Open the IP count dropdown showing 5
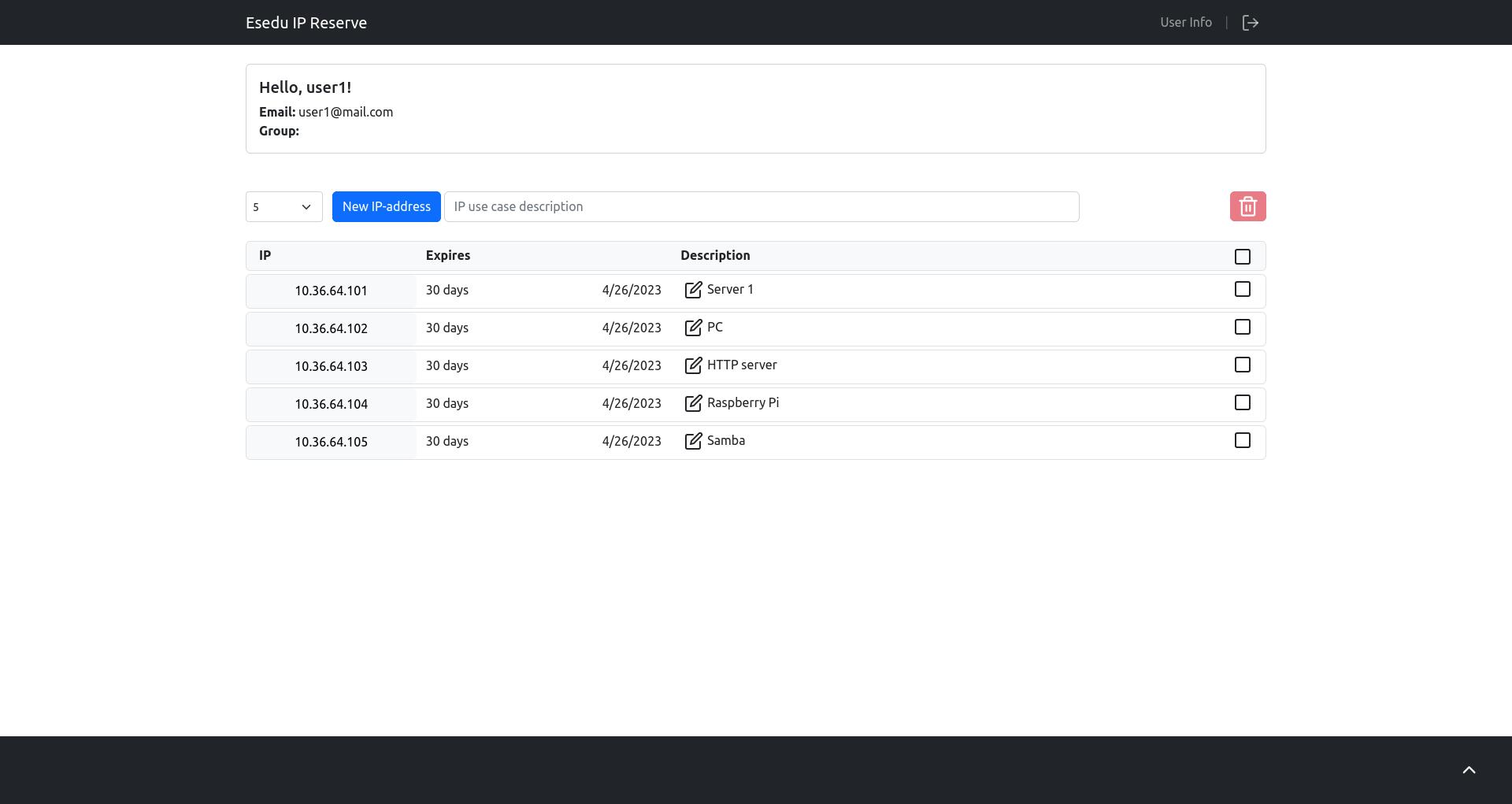The image size is (1512, 804). [x=283, y=207]
